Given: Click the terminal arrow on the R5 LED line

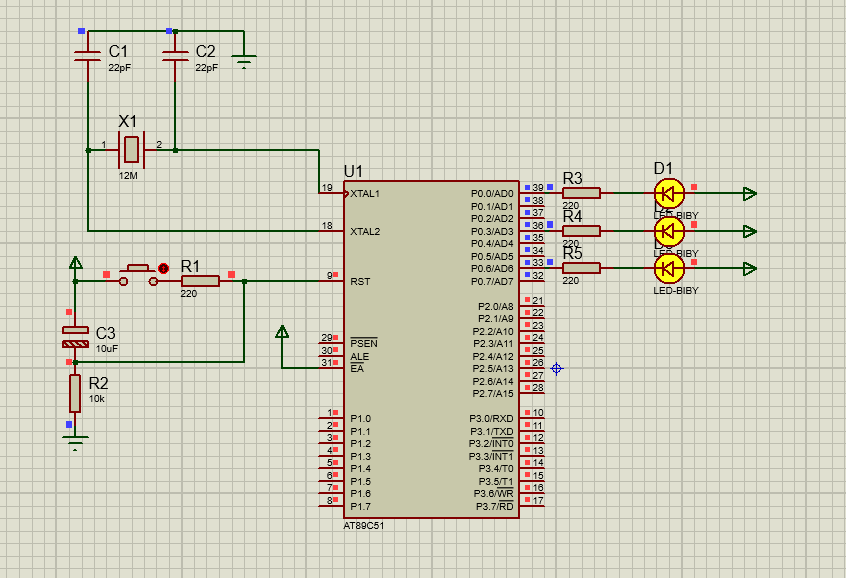Looking at the screenshot, I should 749,268.
